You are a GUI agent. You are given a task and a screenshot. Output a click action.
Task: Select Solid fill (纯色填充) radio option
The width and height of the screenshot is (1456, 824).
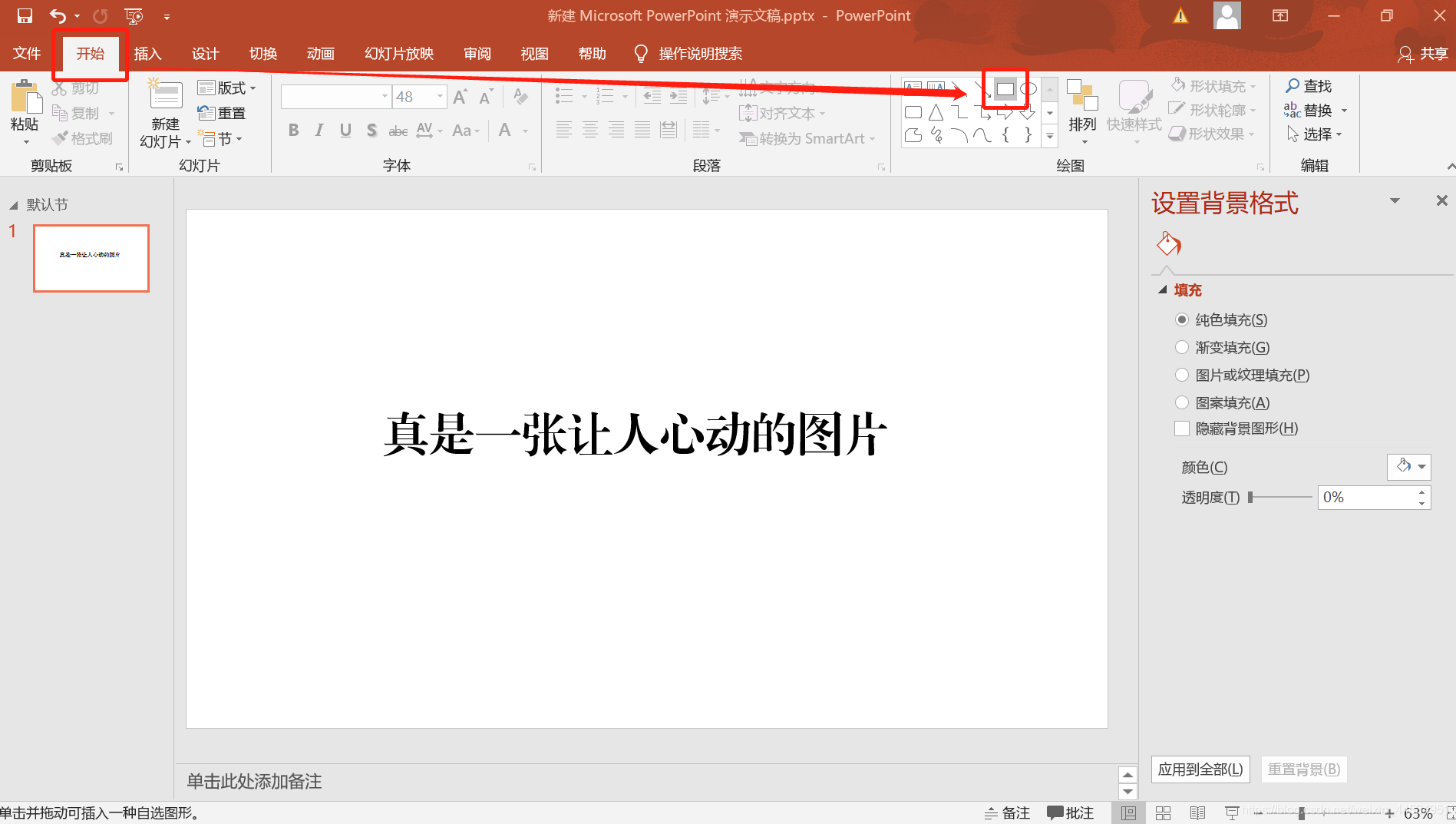click(1182, 319)
